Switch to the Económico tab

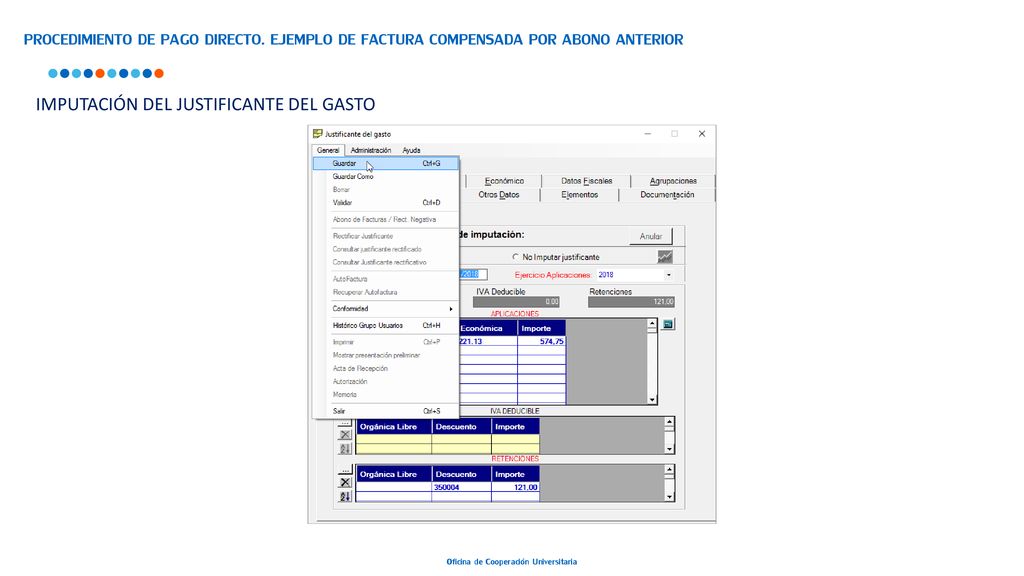[x=504, y=181]
